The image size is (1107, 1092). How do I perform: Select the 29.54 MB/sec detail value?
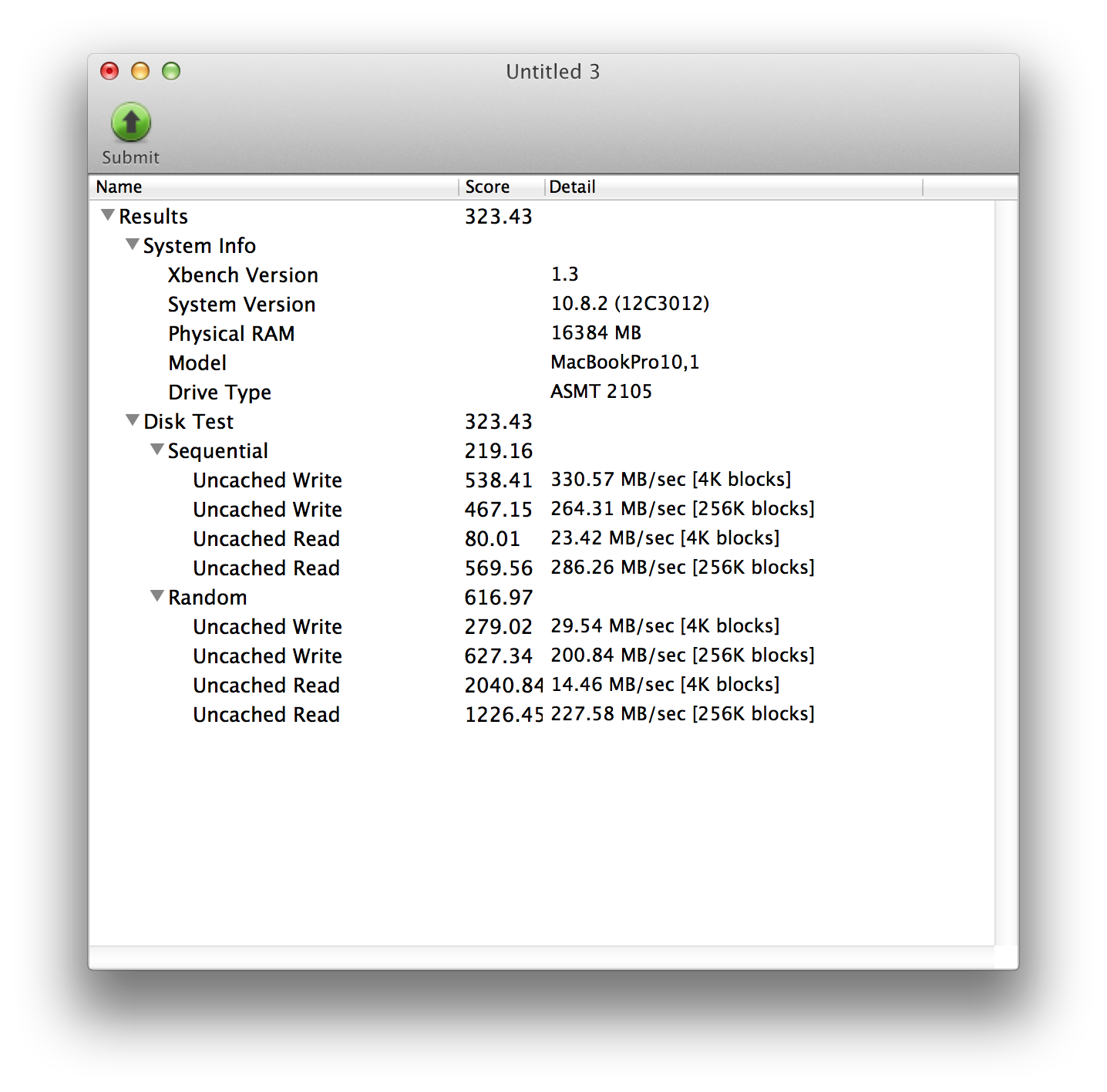pyautogui.click(x=665, y=626)
